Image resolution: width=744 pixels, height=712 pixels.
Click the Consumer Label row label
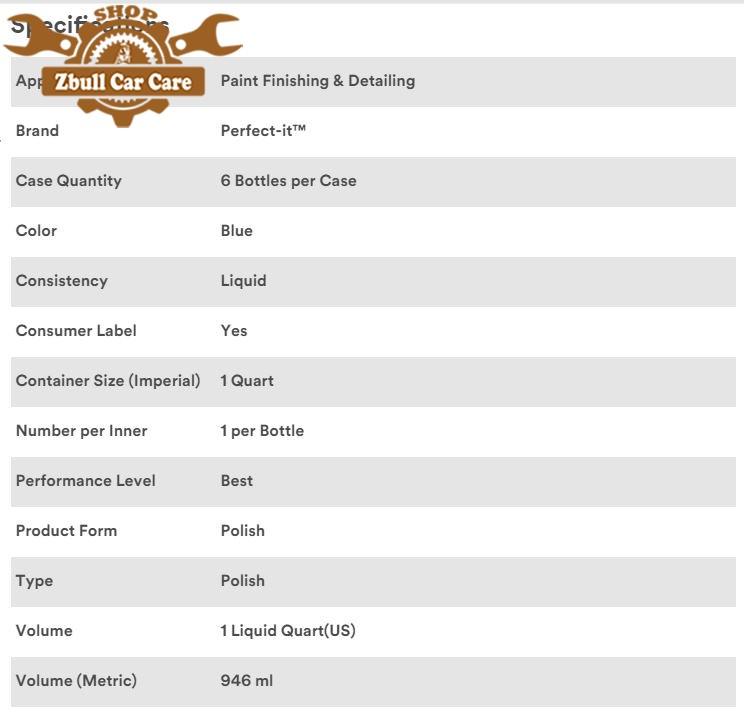76,331
